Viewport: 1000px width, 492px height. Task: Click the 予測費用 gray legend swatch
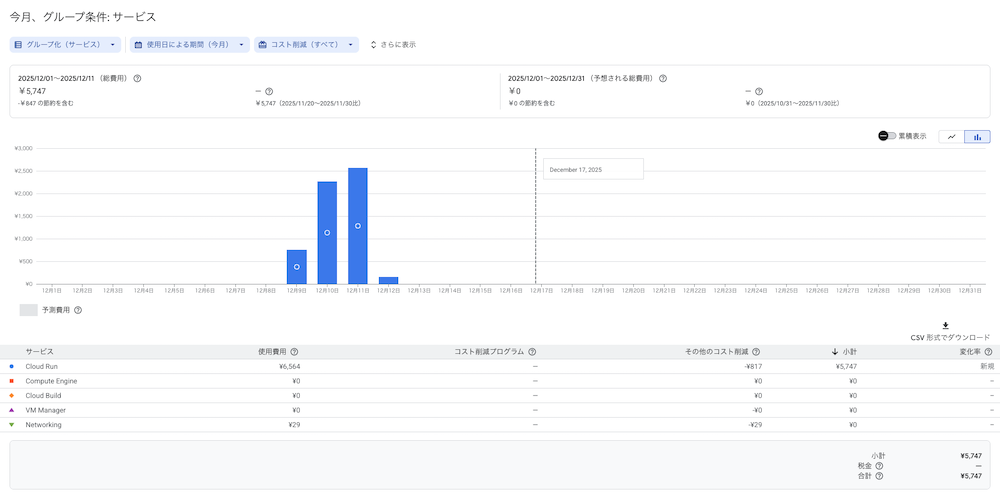[29, 310]
